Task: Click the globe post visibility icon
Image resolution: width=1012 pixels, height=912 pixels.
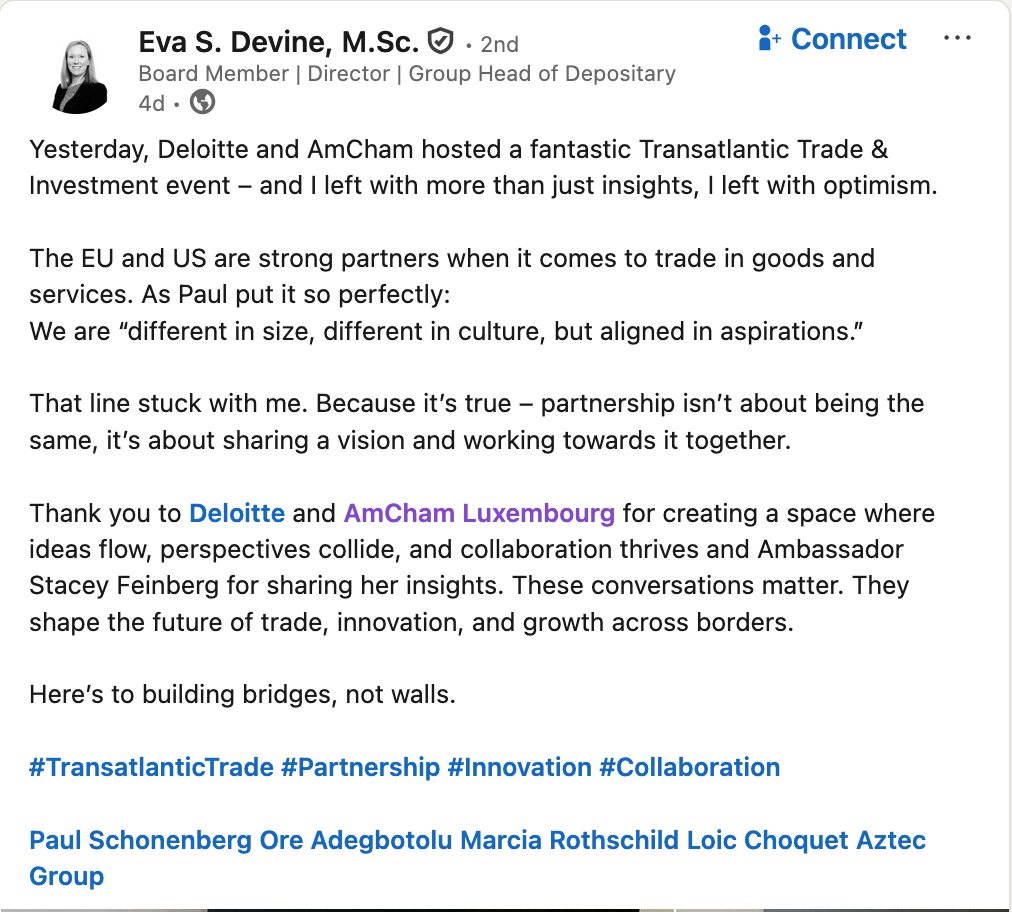Action: (x=202, y=102)
